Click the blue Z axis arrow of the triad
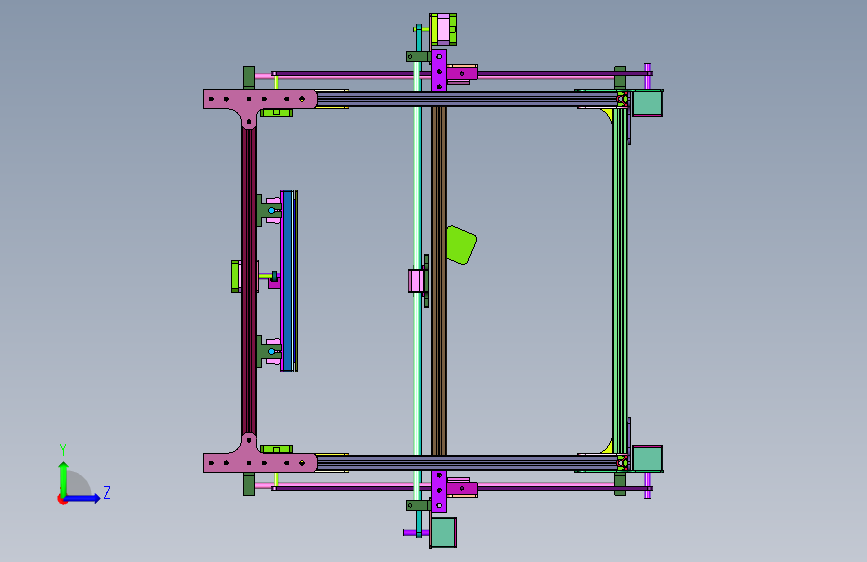 [83, 498]
